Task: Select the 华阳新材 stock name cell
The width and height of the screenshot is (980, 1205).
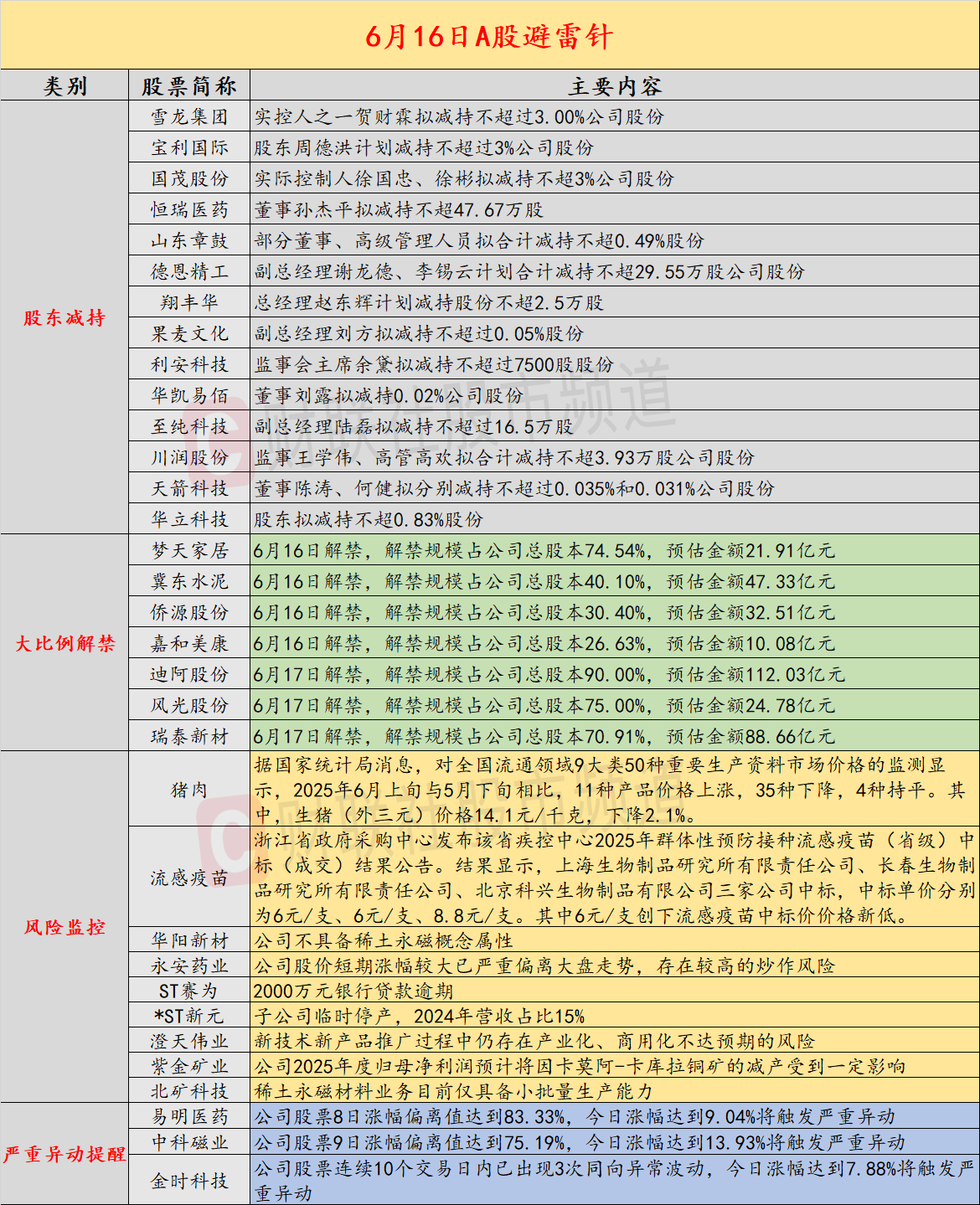Action: pyautogui.click(x=189, y=940)
